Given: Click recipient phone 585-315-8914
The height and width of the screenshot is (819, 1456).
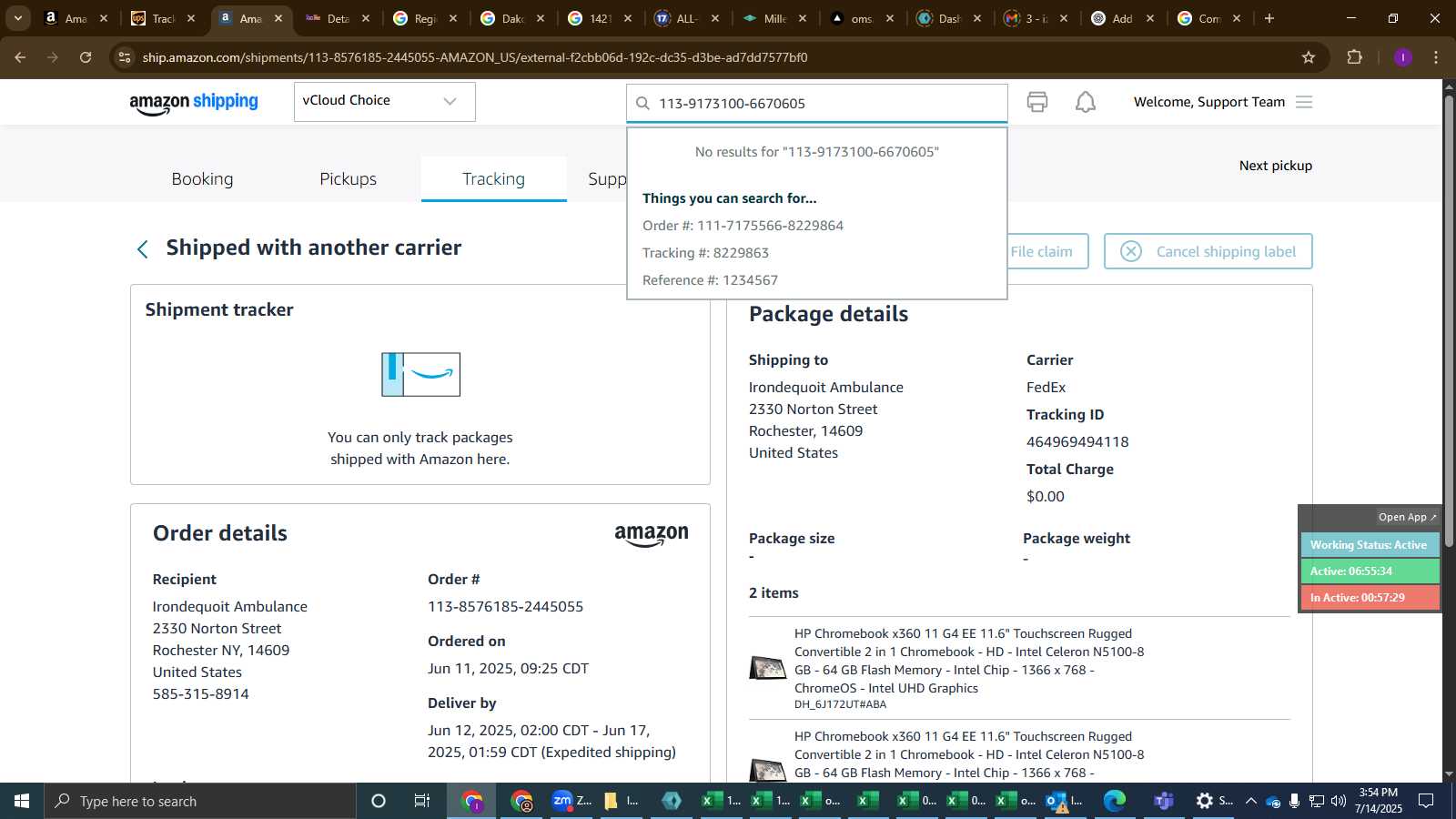Looking at the screenshot, I should 200,694.
